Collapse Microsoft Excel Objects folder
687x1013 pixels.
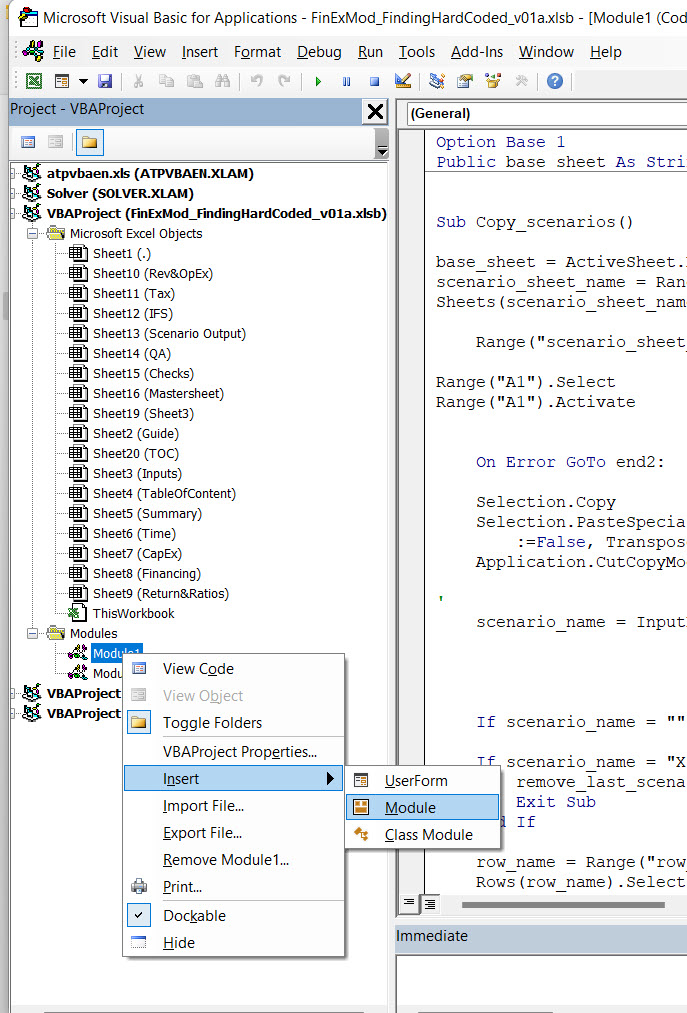(x=32, y=233)
